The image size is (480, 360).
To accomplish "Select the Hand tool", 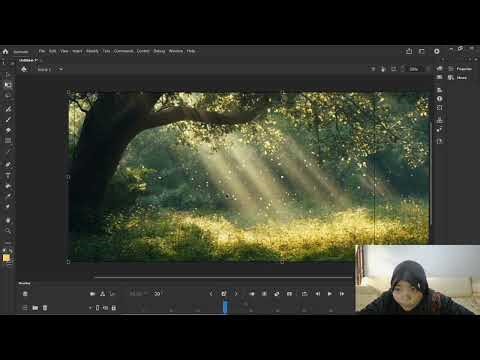I will click(x=8, y=220).
